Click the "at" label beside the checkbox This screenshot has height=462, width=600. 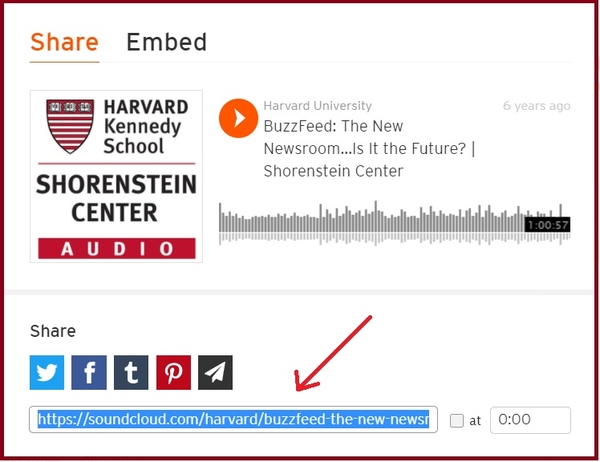tap(475, 421)
